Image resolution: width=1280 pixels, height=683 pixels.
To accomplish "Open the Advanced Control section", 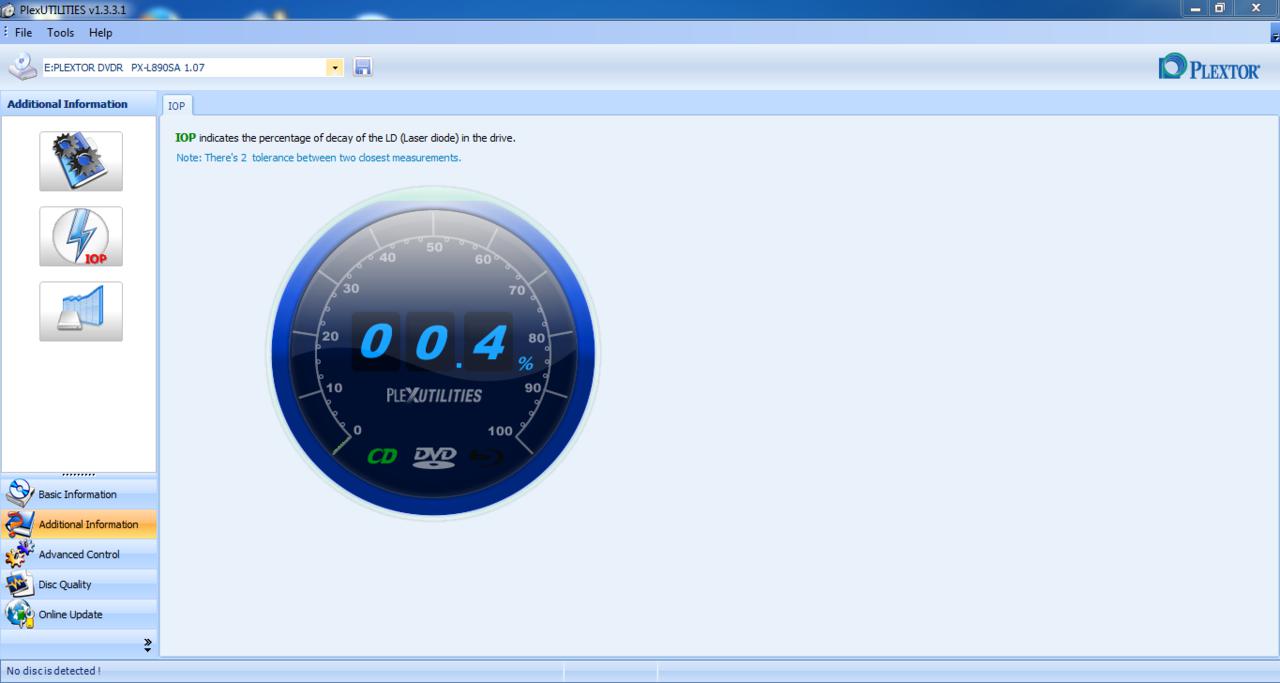I will (x=79, y=554).
